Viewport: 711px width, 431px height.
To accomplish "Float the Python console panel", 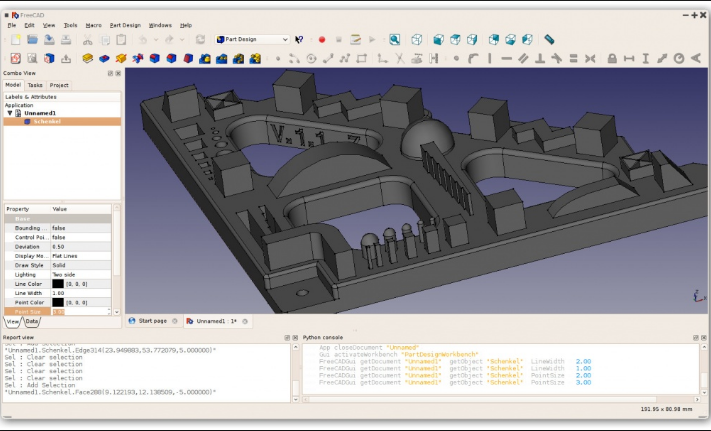I will (x=696, y=338).
